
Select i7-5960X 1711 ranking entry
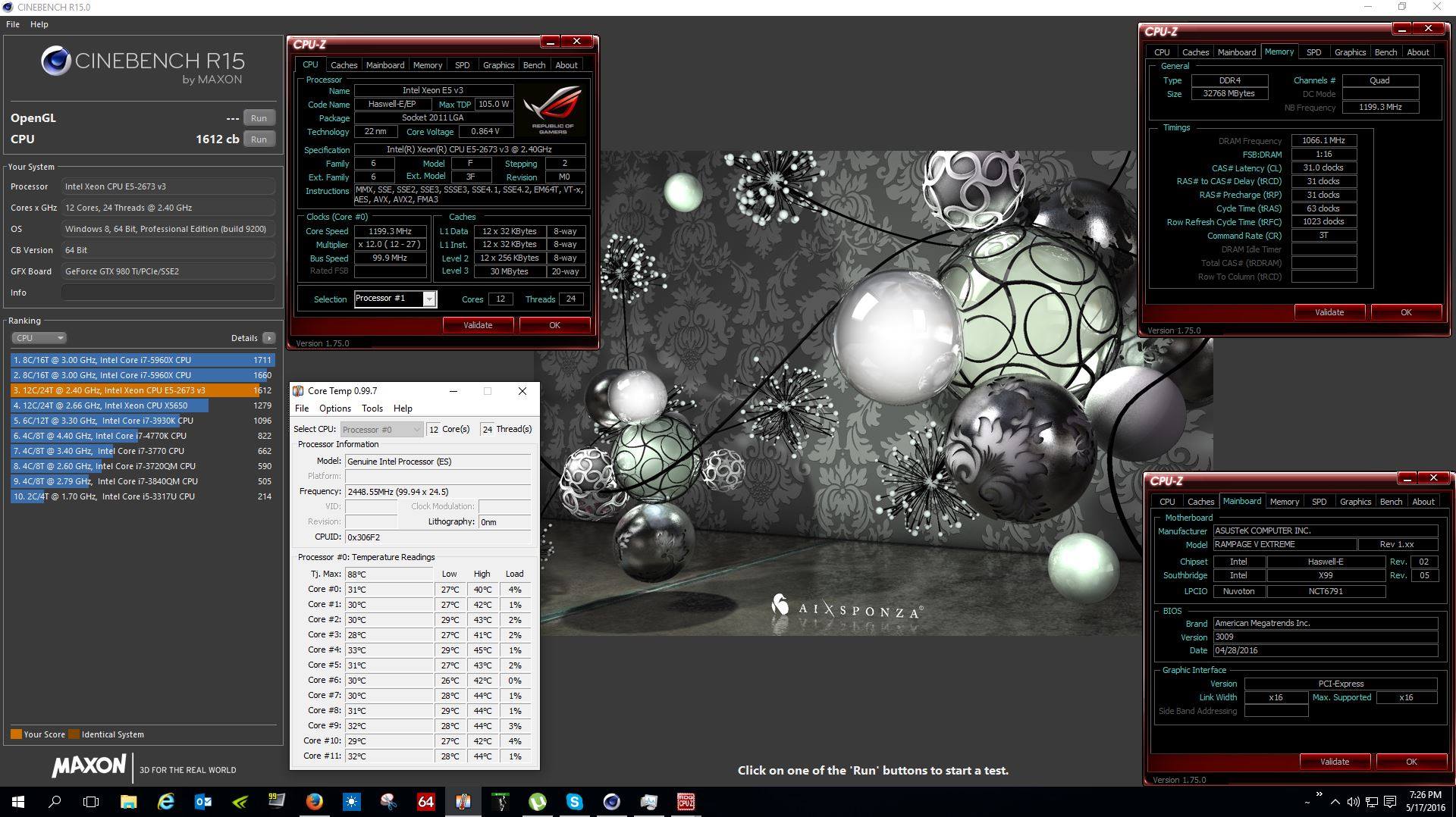tap(142, 360)
